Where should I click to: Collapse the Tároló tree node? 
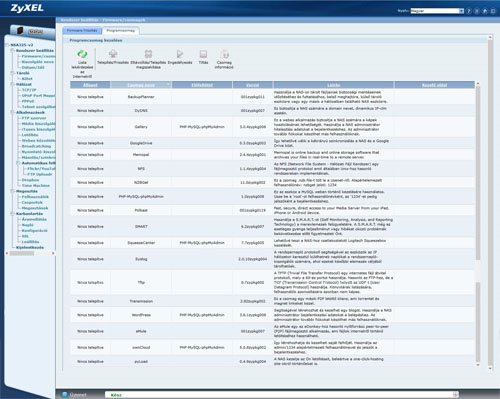13,73
